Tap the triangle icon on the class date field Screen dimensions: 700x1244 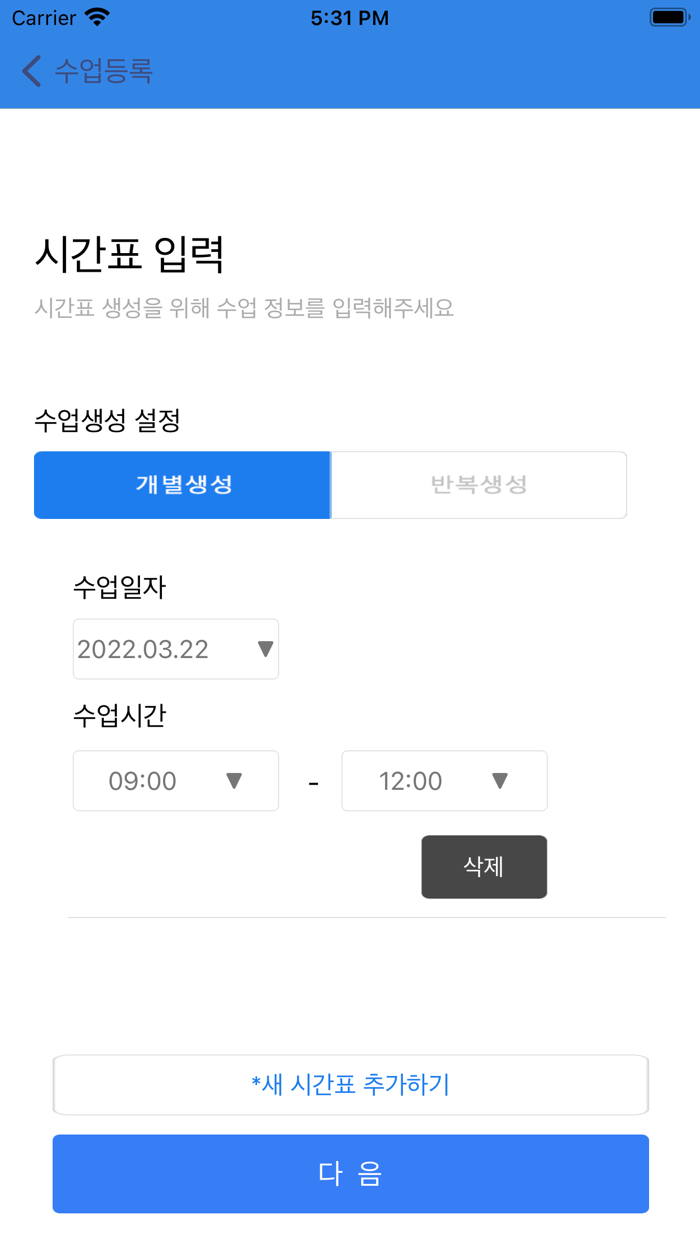click(x=263, y=648)
